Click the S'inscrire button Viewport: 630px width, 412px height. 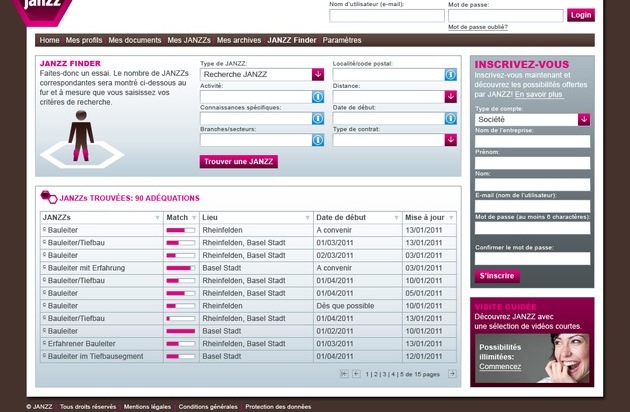497,275
